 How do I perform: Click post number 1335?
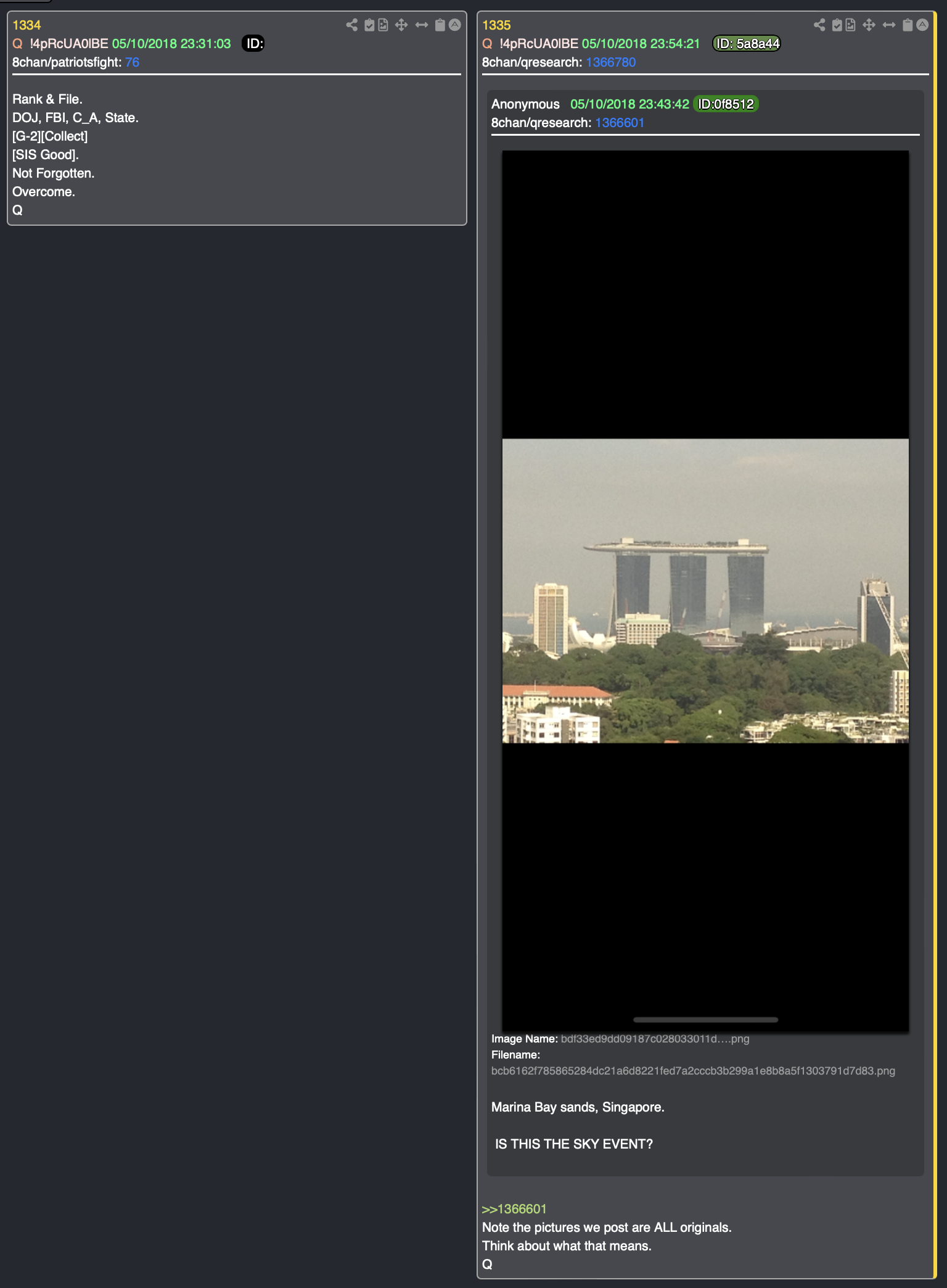(496, 25)
